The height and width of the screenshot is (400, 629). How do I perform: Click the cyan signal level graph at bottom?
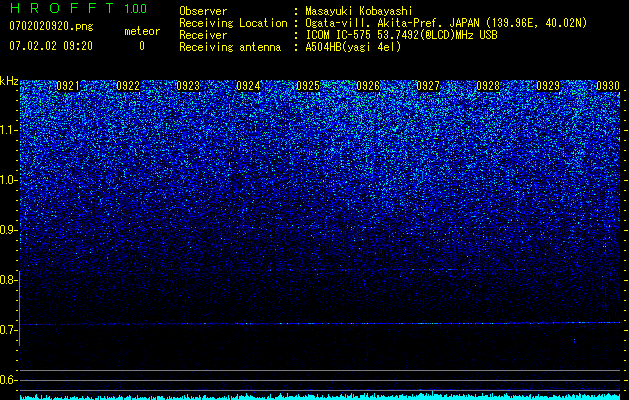320,396
